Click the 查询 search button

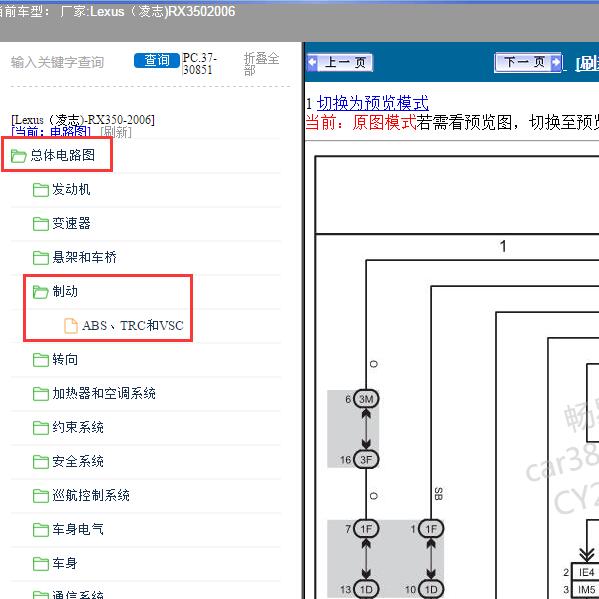click(x=157, y=61)
